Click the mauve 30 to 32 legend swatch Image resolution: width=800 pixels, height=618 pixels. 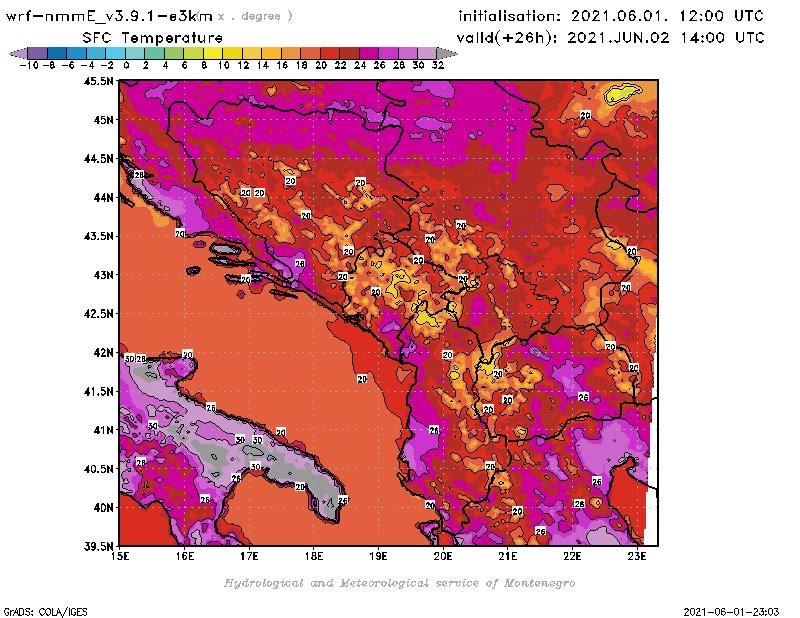coord(427,53)
